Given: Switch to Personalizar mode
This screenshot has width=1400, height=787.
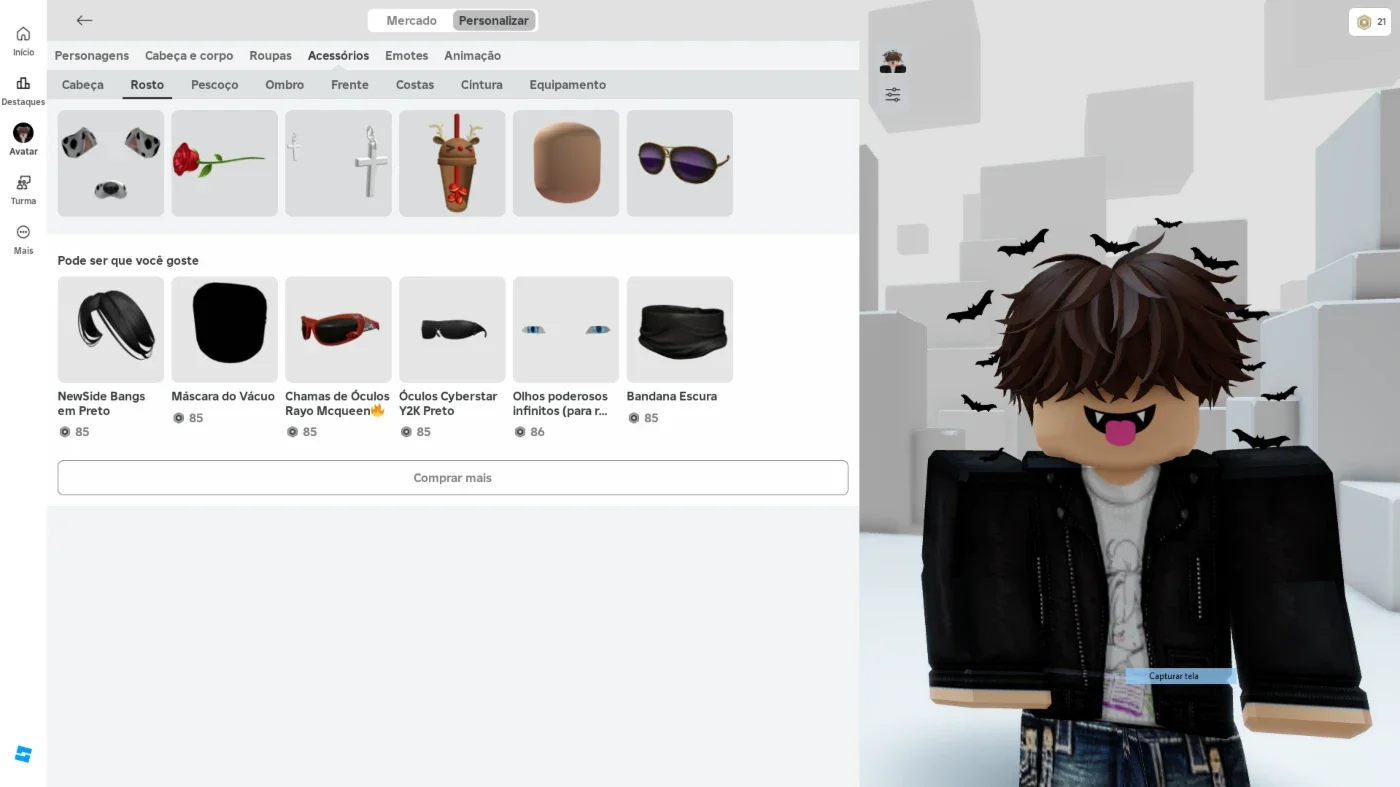Looking at the screenshot, I should click(x=494, y=21).
